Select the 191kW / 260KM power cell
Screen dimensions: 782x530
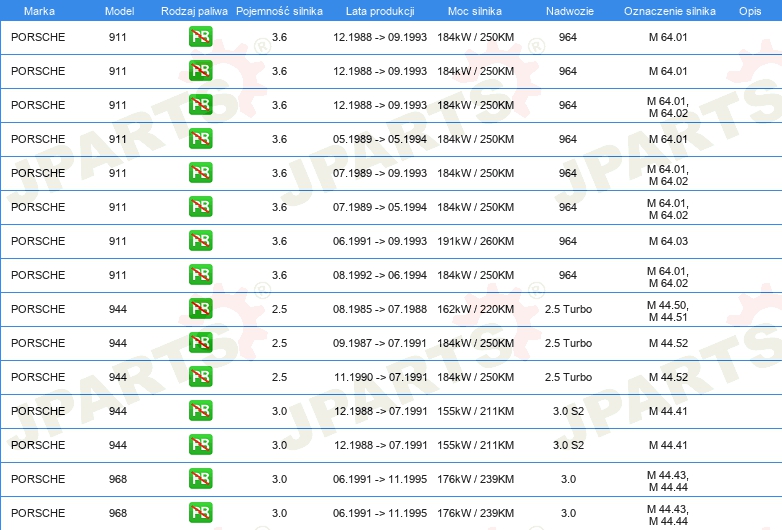[x=475, y=241]
